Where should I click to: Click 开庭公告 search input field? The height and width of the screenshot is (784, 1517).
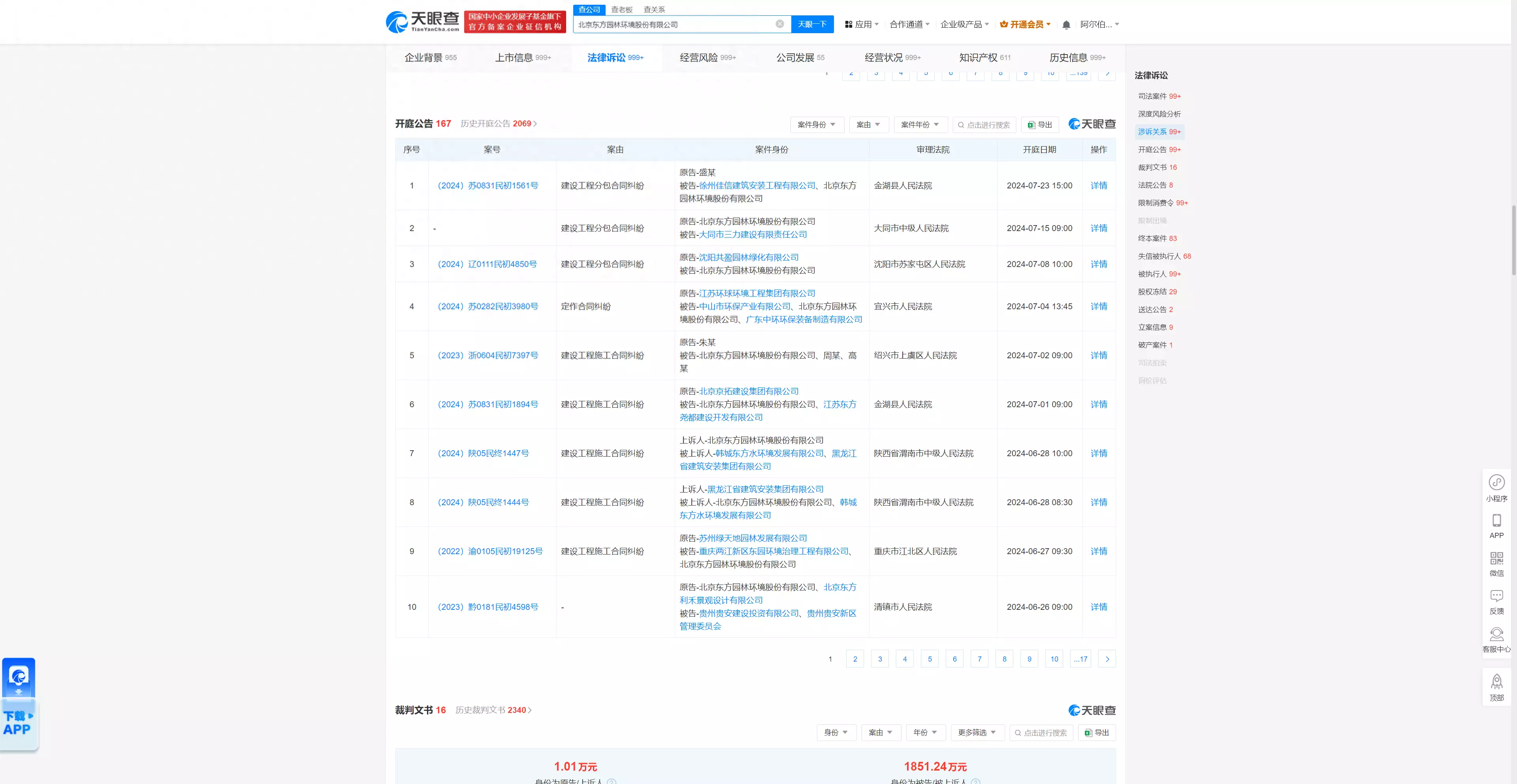point(987,125)
